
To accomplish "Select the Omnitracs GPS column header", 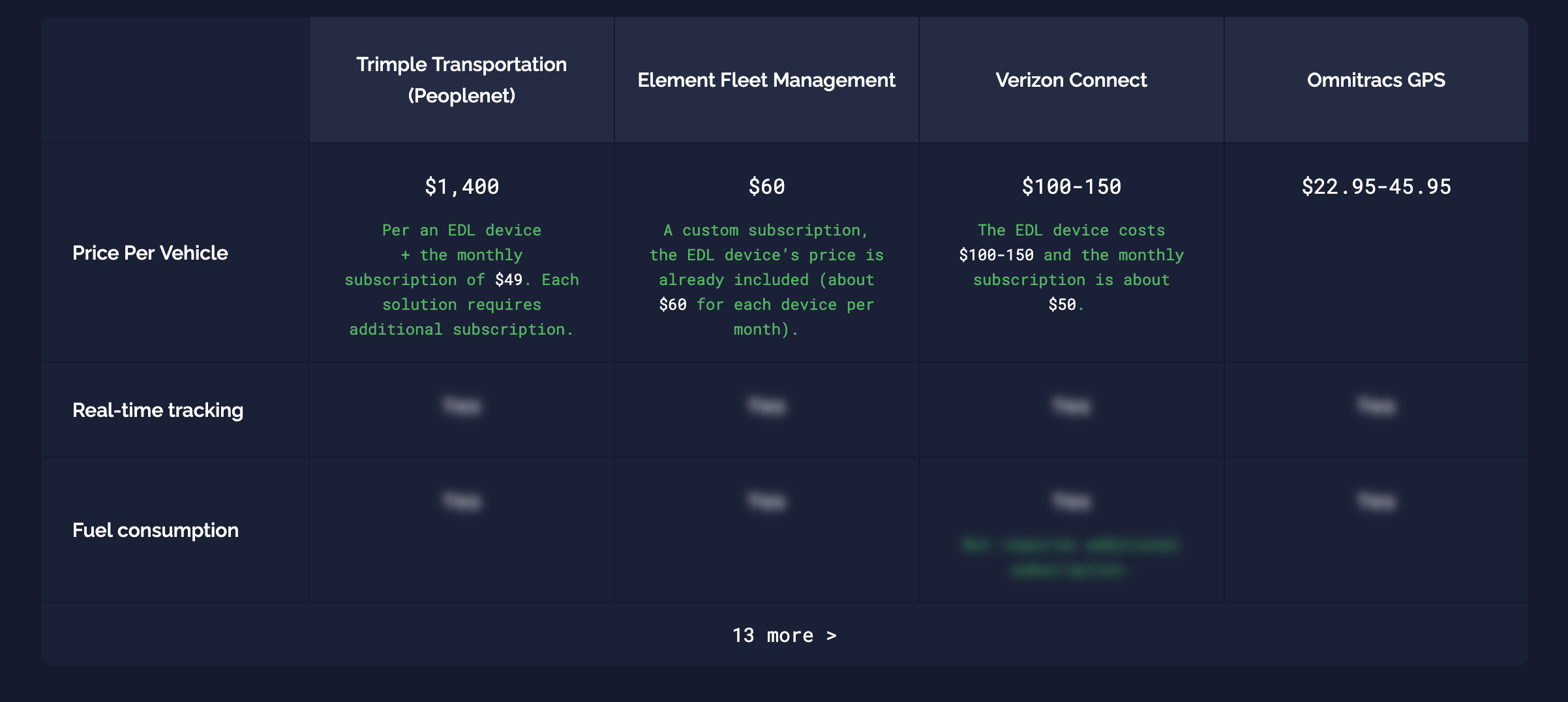I will [x=1376, y=80].
